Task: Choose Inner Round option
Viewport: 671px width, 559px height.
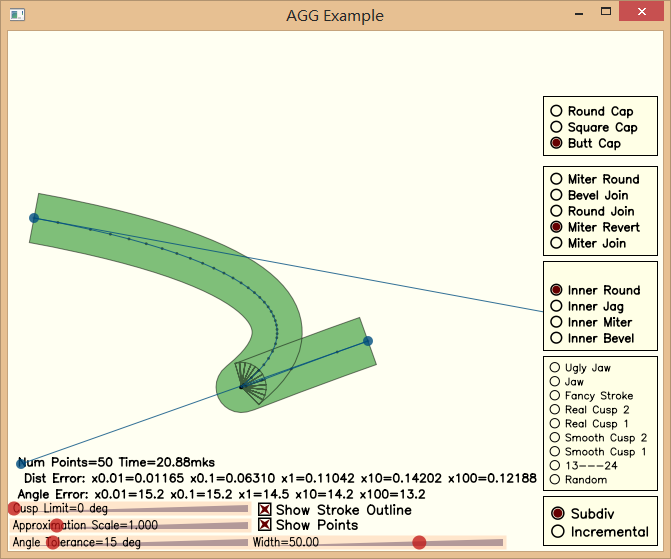Action: pyautogui.click(x=595, y=290)
